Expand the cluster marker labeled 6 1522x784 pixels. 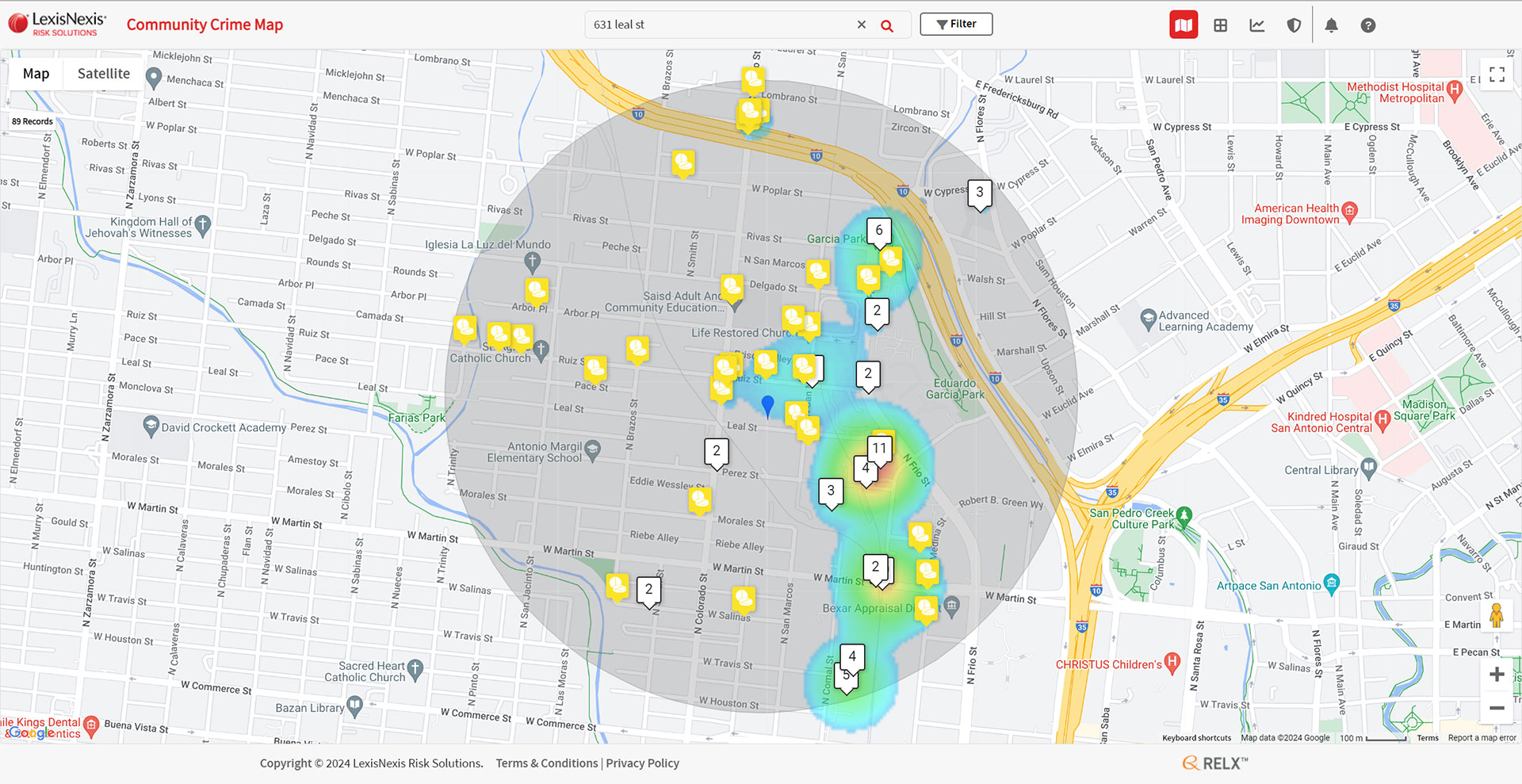(878, 231)
